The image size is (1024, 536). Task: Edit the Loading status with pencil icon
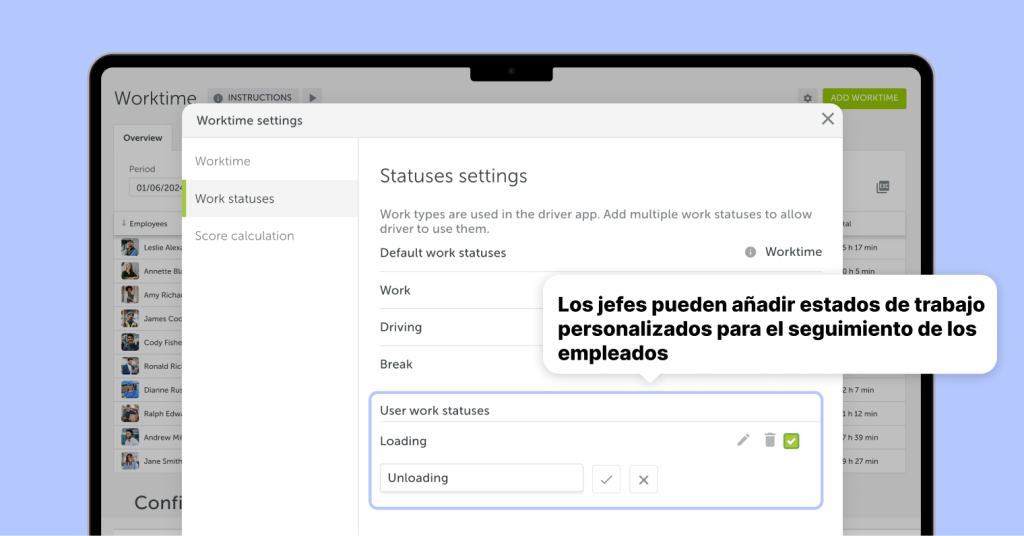[x=743, y=441]
